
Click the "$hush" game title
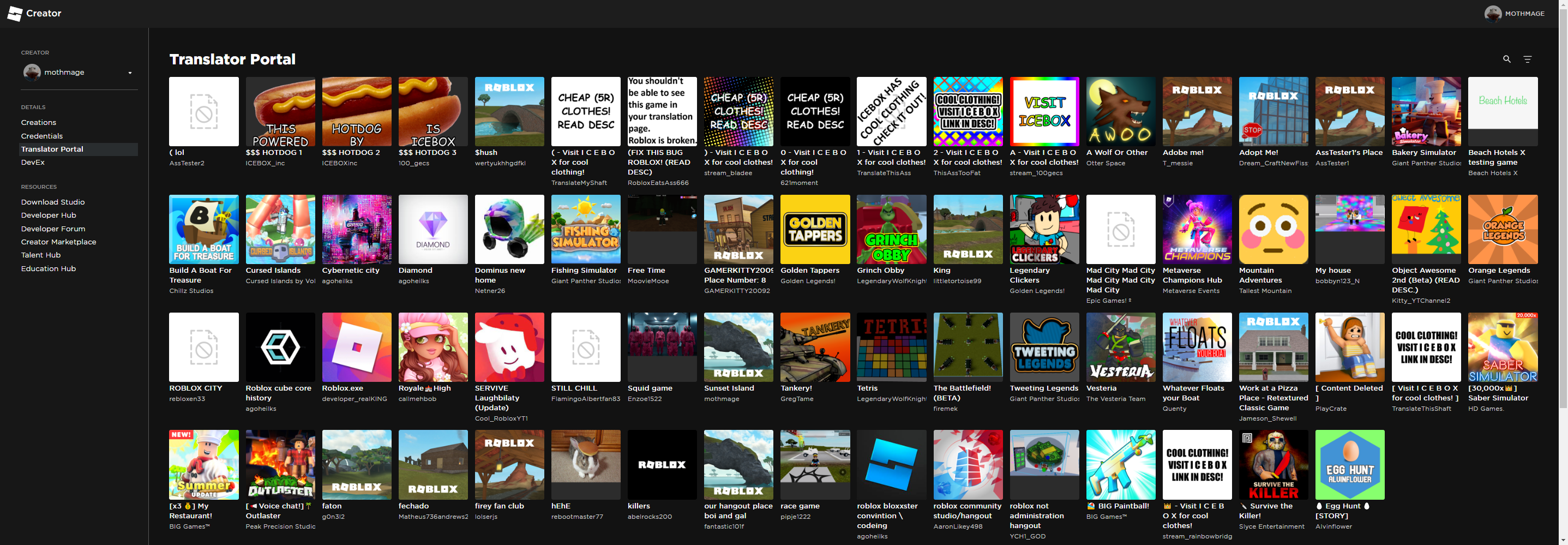(x=486, y=153)
